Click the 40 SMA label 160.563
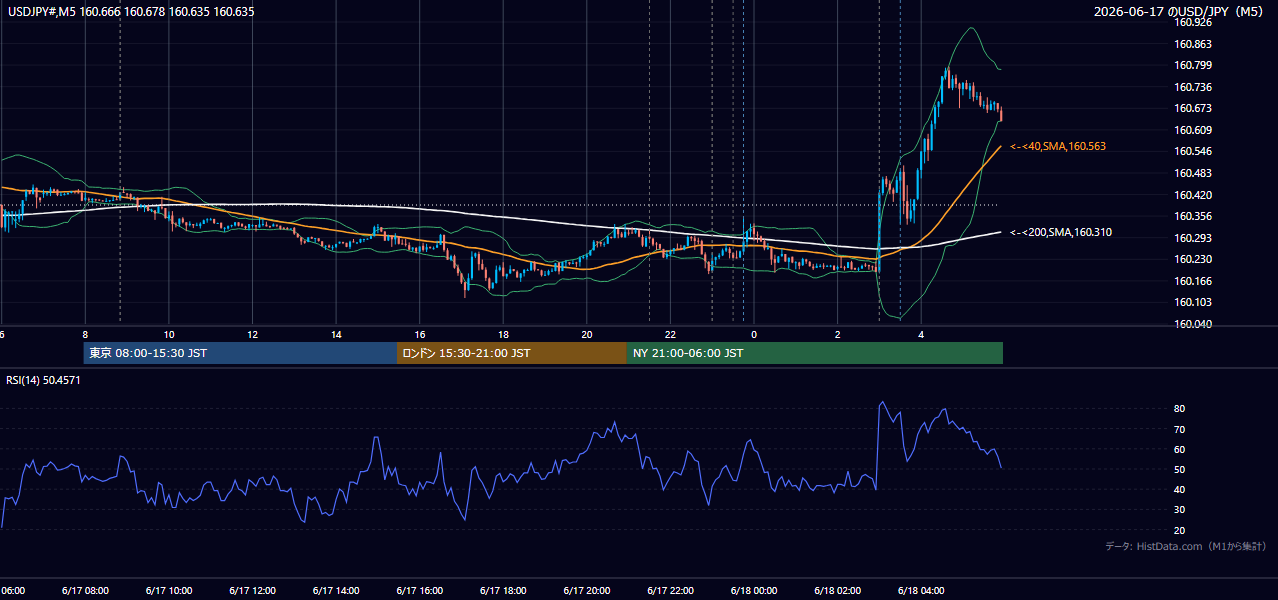Image resolution: width=1278 pixels, height=600 pixels. point(1058,146)
